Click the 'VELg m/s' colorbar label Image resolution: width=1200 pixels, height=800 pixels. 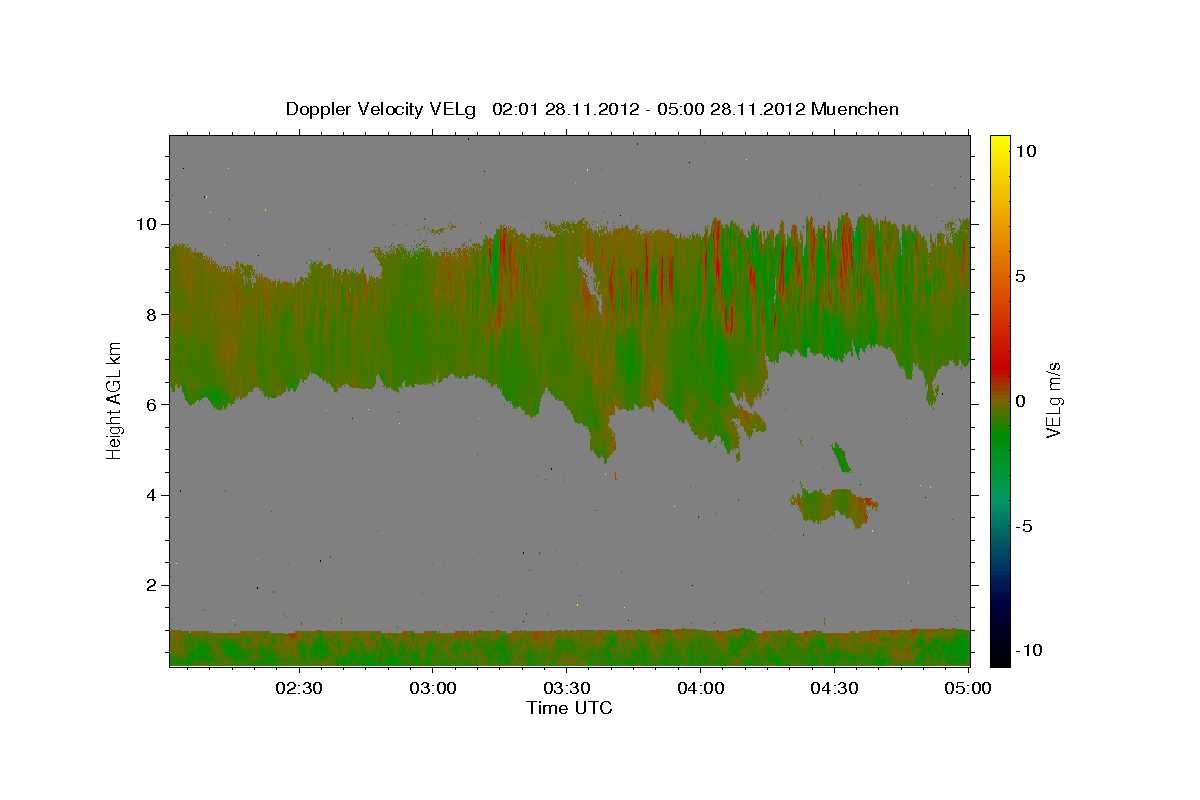1054,401
